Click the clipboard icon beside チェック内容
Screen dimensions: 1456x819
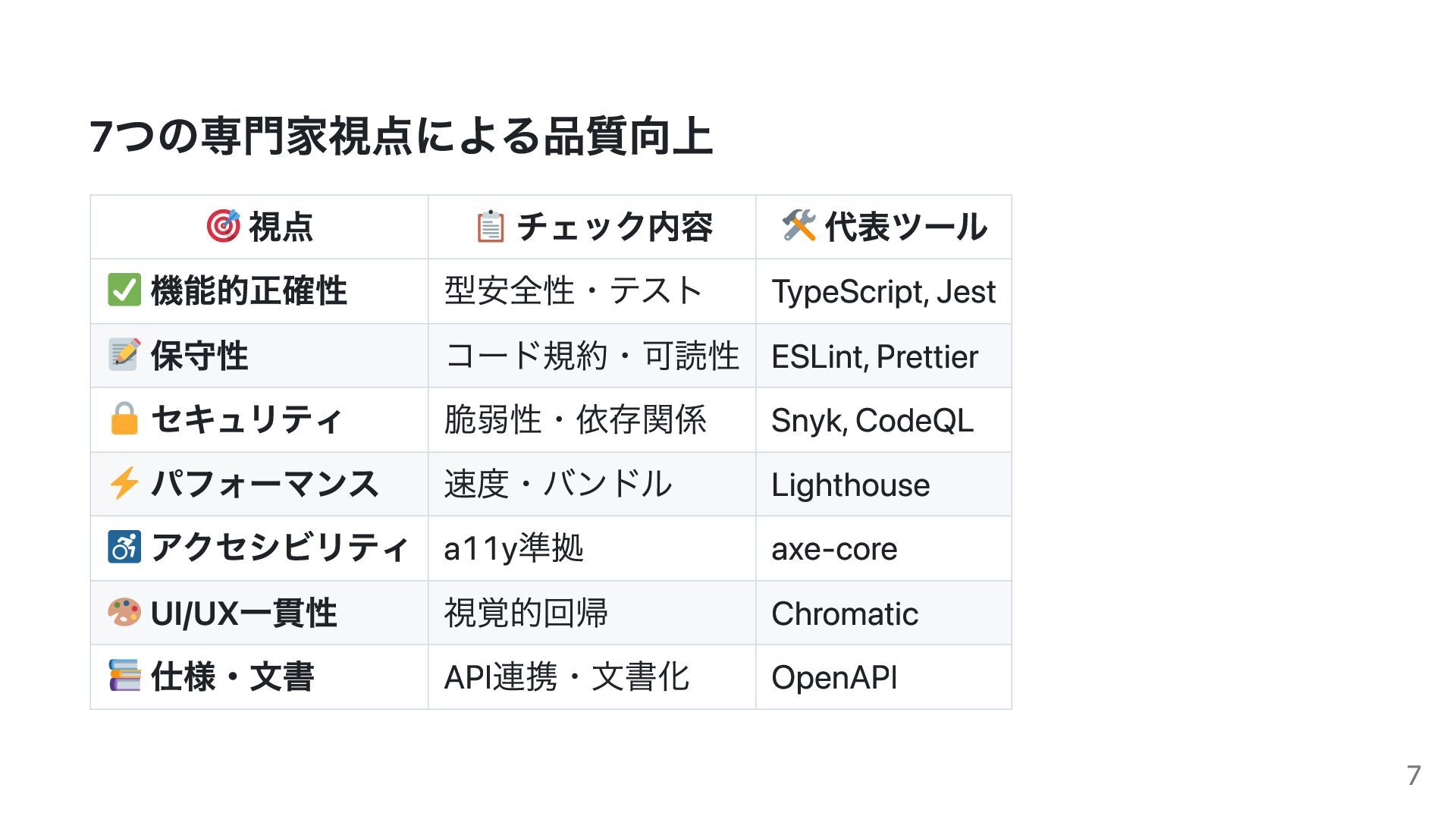click(490, 227)
